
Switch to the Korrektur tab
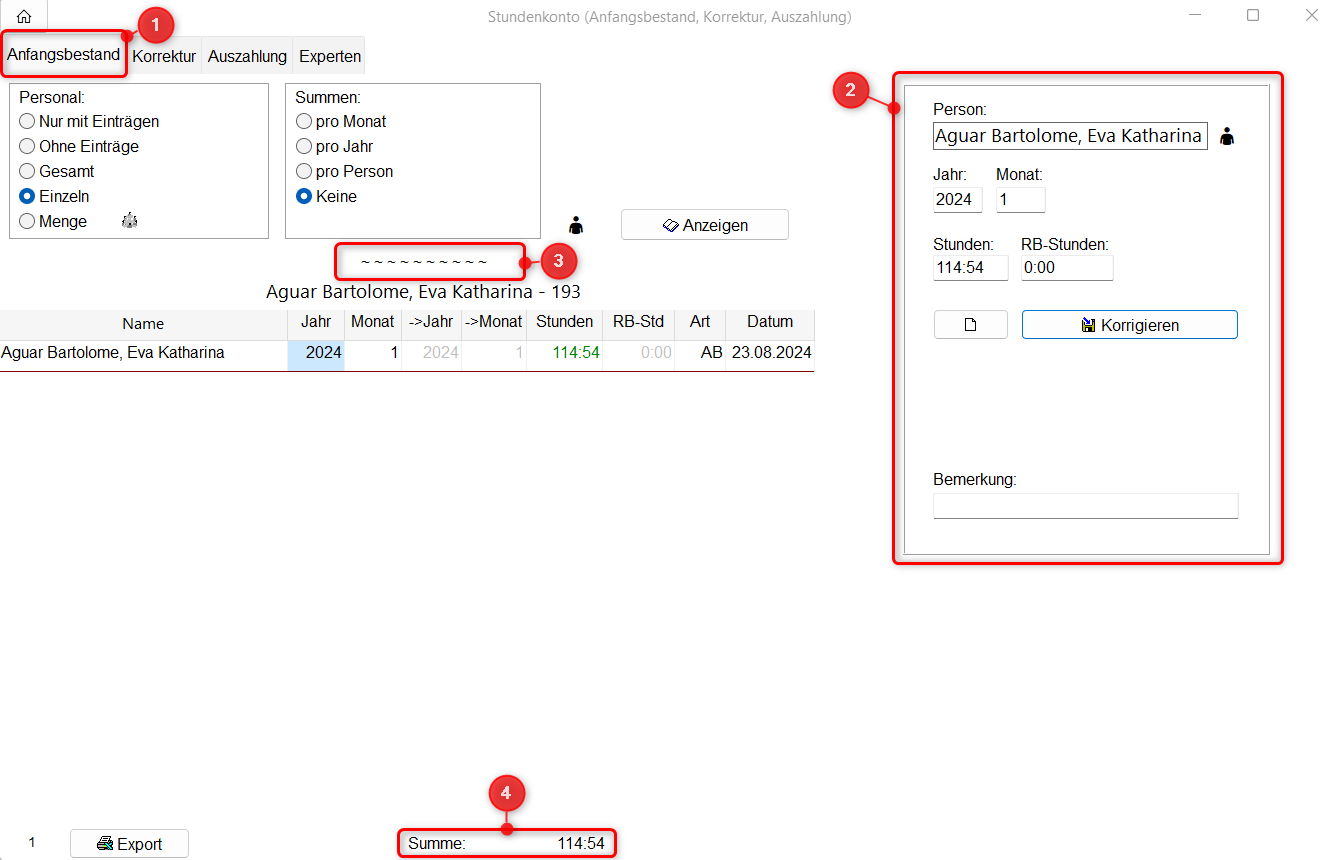click(164, 56)
